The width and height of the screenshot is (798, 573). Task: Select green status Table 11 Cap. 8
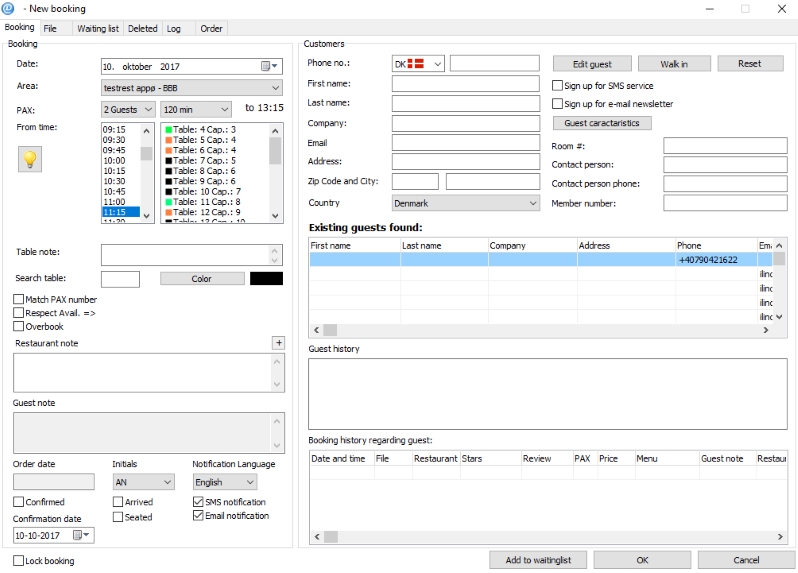tap(203, 202)
